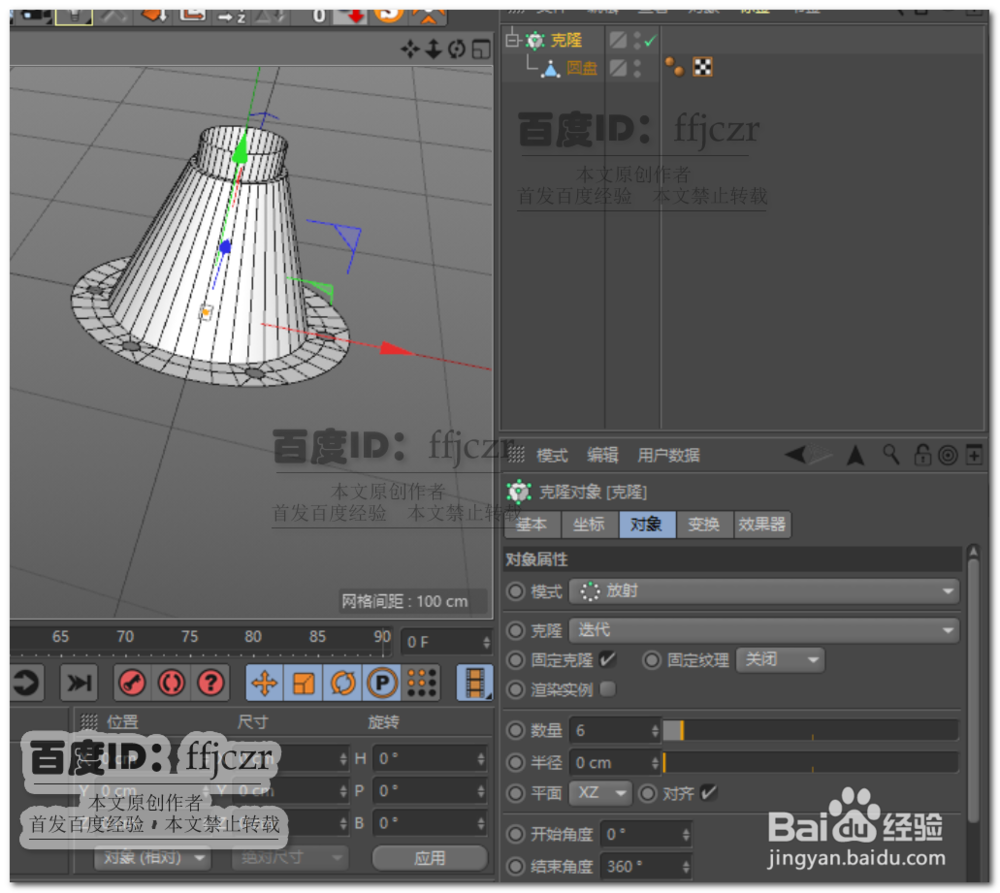Collapse the 克隆 tree node in object manager

click(513, 40)
